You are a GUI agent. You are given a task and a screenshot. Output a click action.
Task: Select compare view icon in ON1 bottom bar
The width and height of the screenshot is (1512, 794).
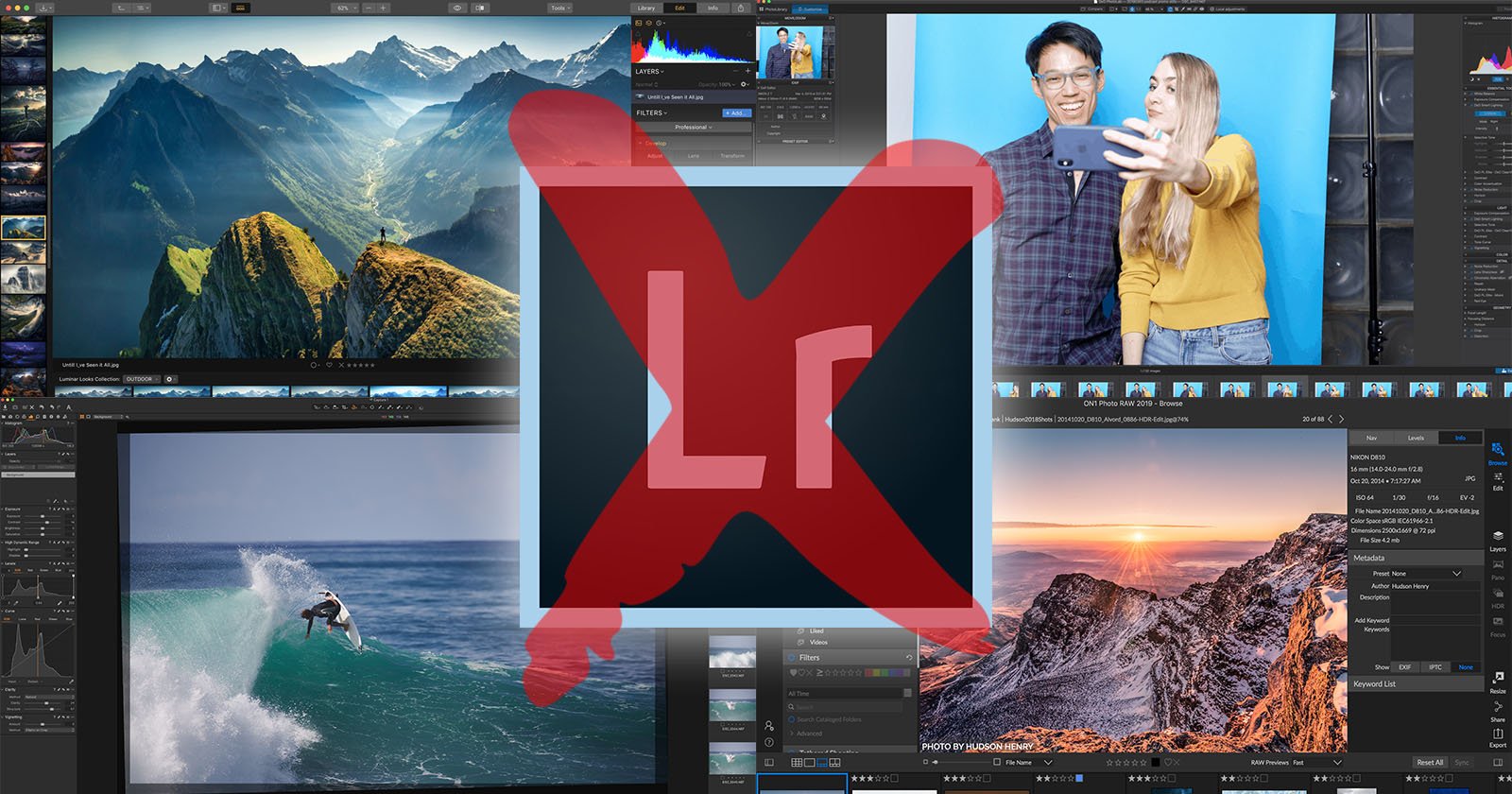834,762
